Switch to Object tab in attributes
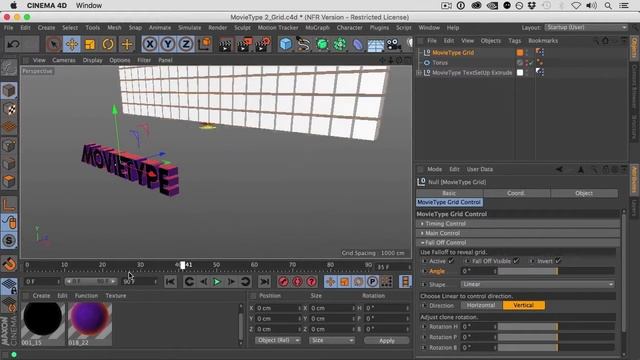 (x=584, y=193)
